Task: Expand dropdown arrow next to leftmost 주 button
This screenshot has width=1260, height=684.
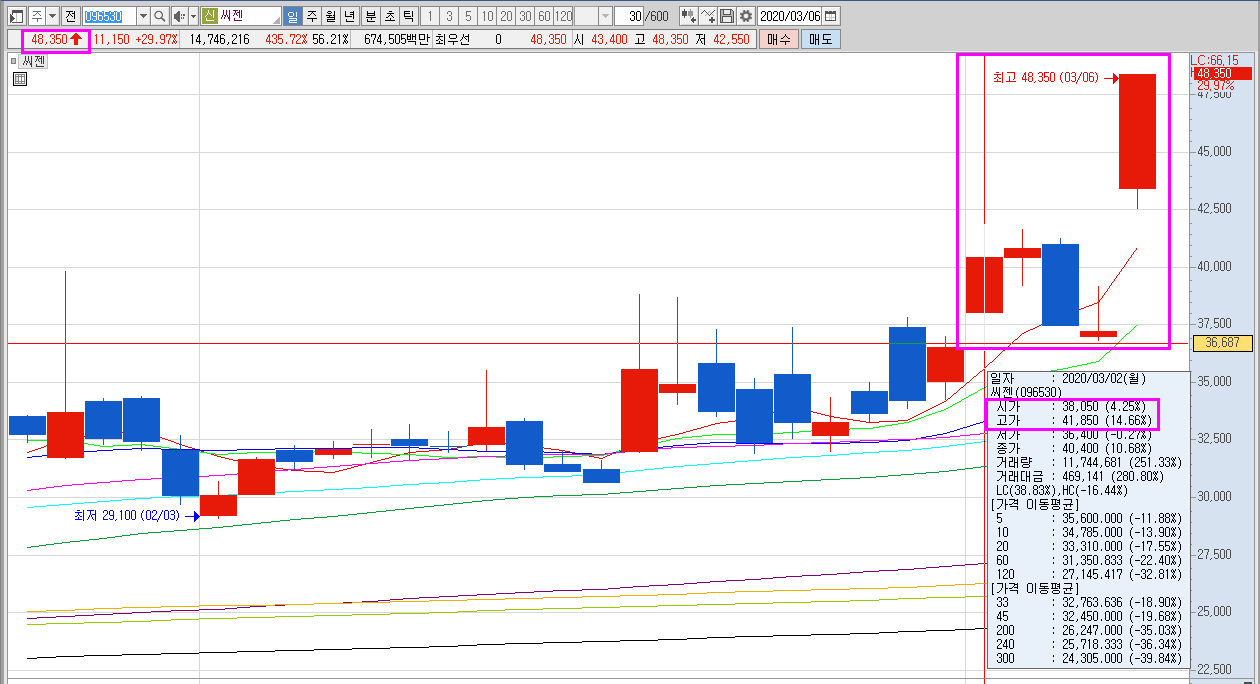Action: click(x=52, y=16)
